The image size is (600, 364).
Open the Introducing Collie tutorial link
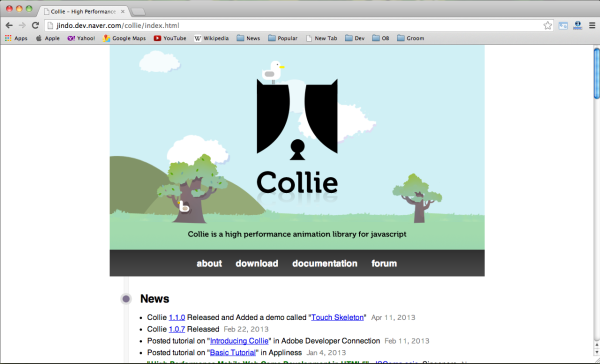click(239, 341)
